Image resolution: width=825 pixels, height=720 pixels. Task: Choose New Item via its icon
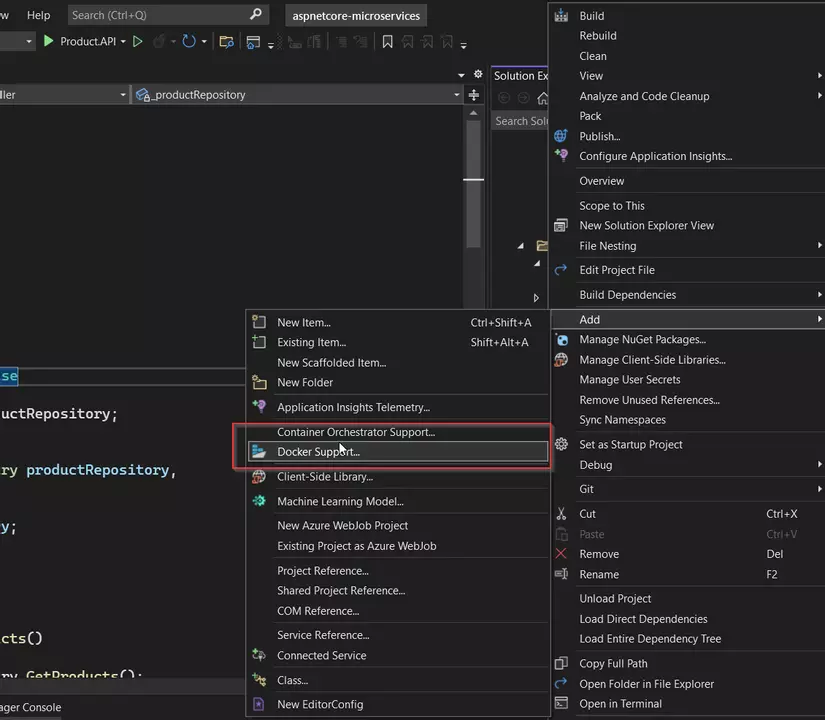pos(259,322)
